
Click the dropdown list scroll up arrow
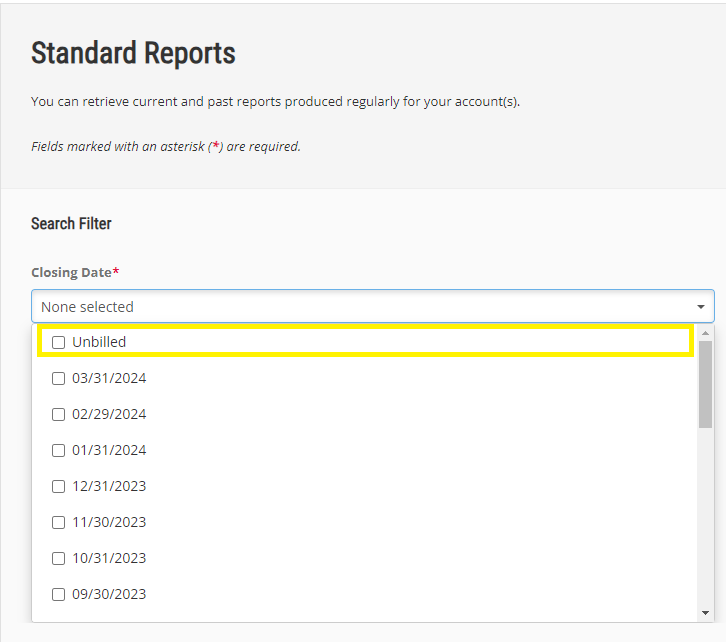(x=705, y=333)
